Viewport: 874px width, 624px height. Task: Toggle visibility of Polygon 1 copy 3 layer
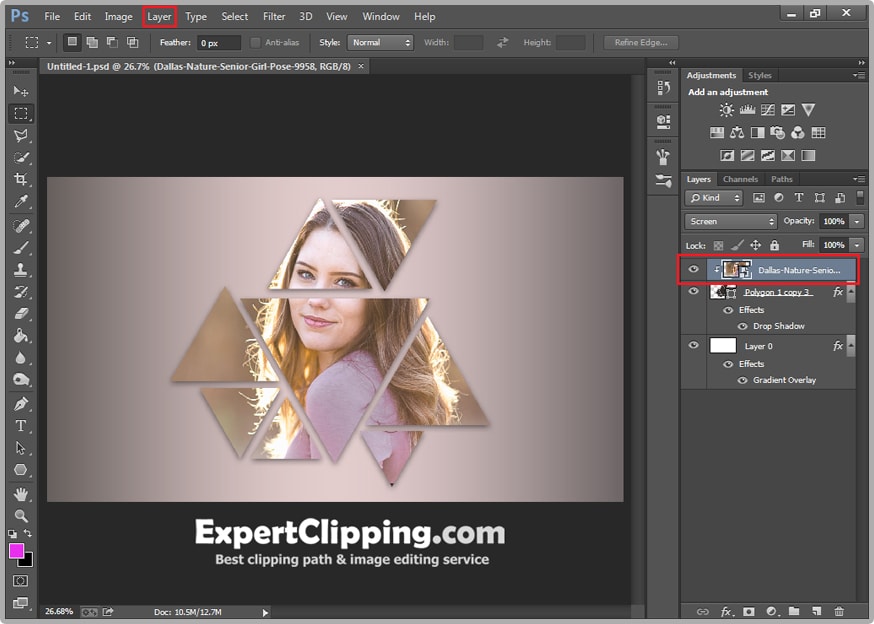694,292
